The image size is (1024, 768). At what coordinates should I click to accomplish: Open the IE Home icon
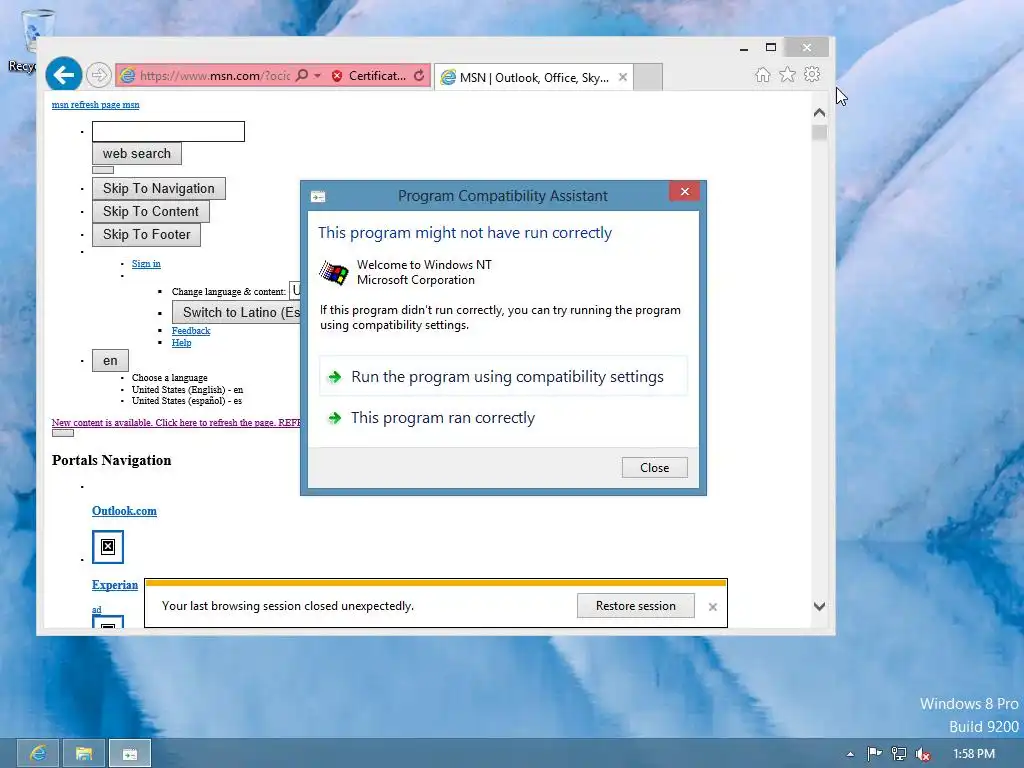[762, 74]
